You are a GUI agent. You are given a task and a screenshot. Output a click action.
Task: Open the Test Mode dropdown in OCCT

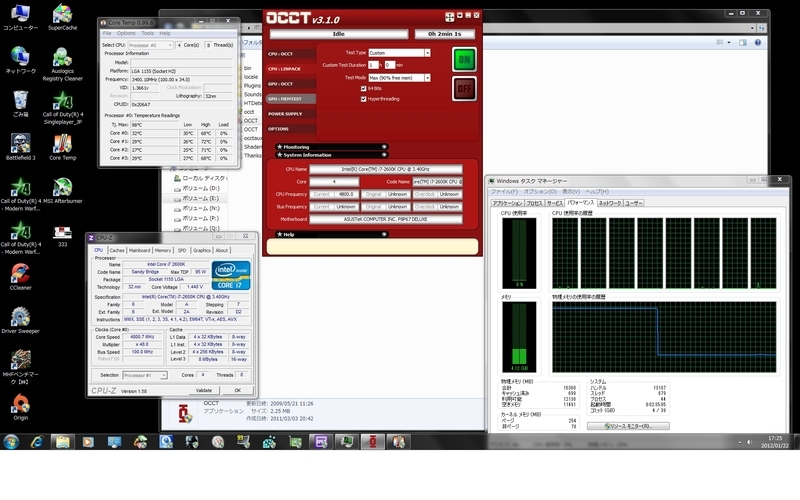click(x=427, y=78)
